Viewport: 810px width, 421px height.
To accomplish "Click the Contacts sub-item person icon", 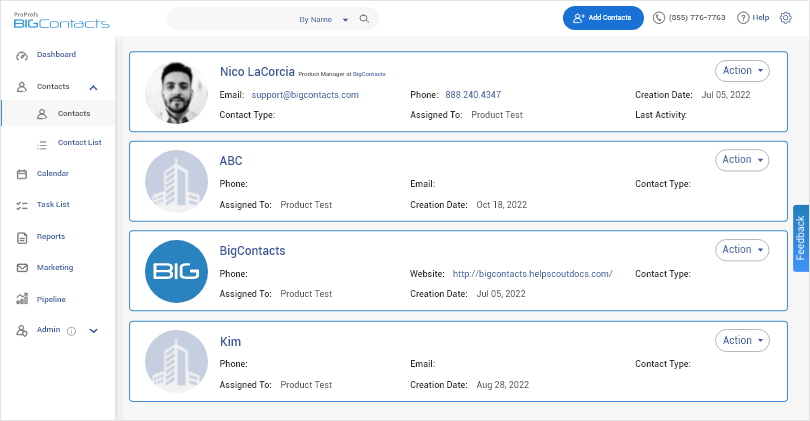I will pyautogui.click(x=42, y=114).
